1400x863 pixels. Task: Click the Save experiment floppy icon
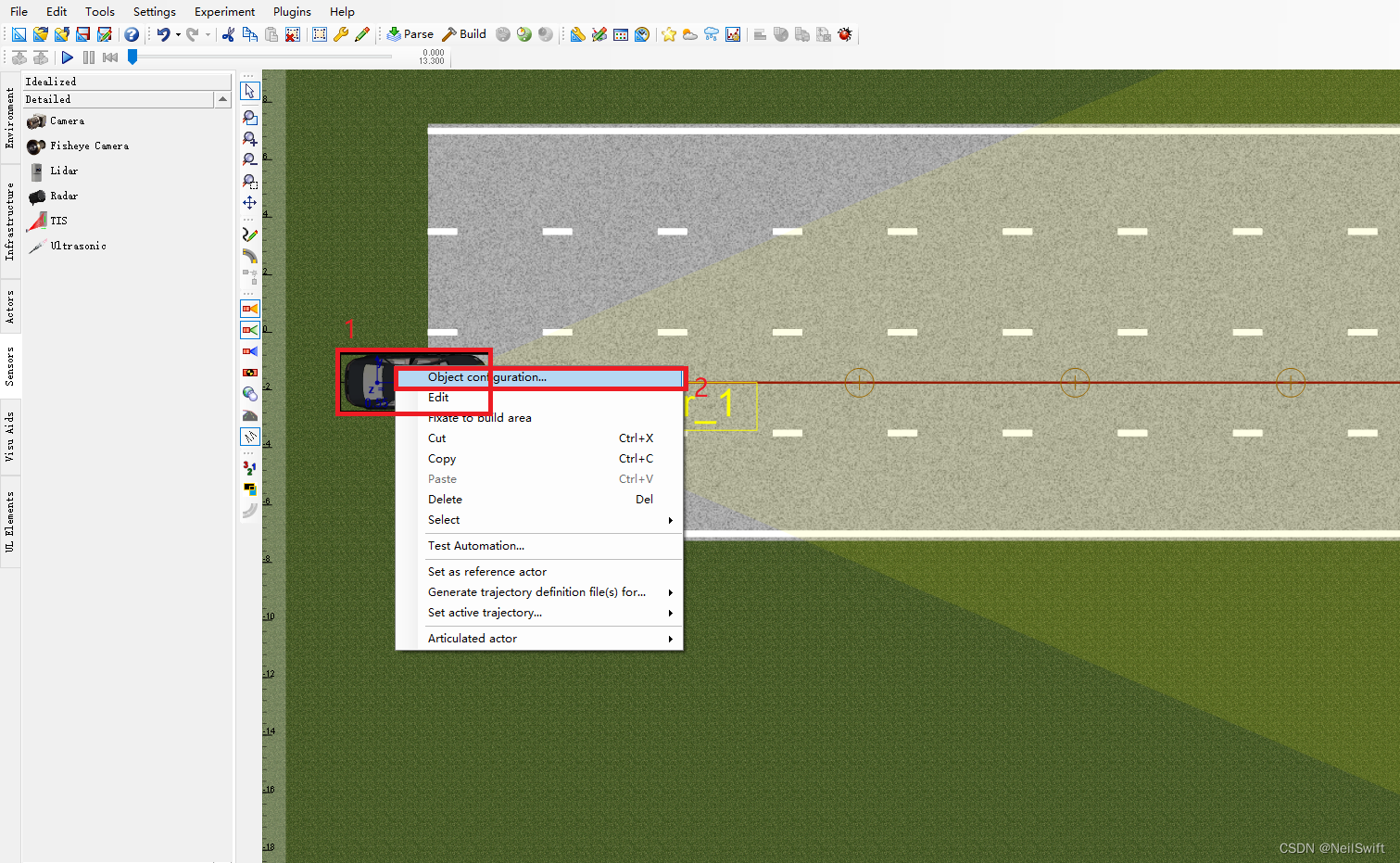coord(83,34)
